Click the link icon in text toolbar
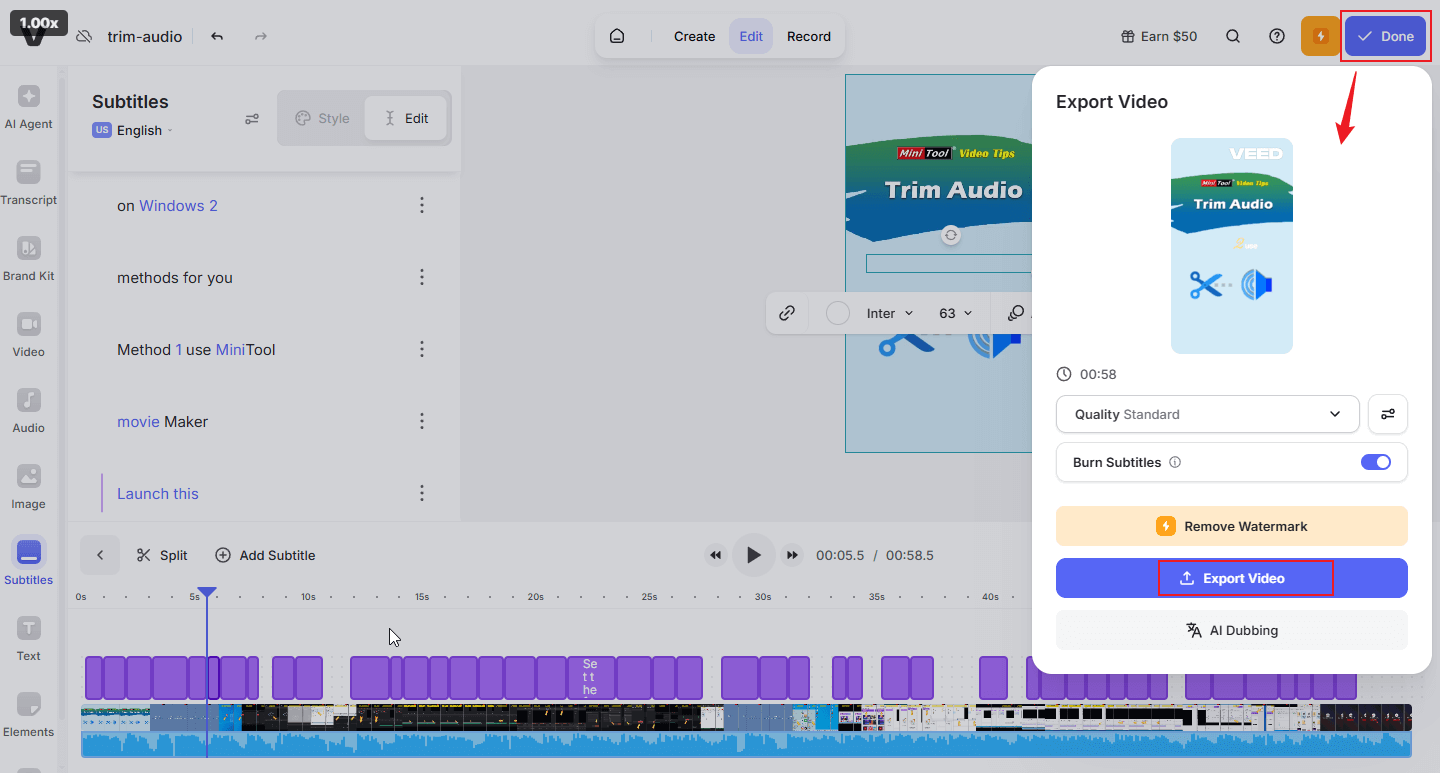Image resolution: width=1440 pixels, height=773 pixels. [787, 313]
